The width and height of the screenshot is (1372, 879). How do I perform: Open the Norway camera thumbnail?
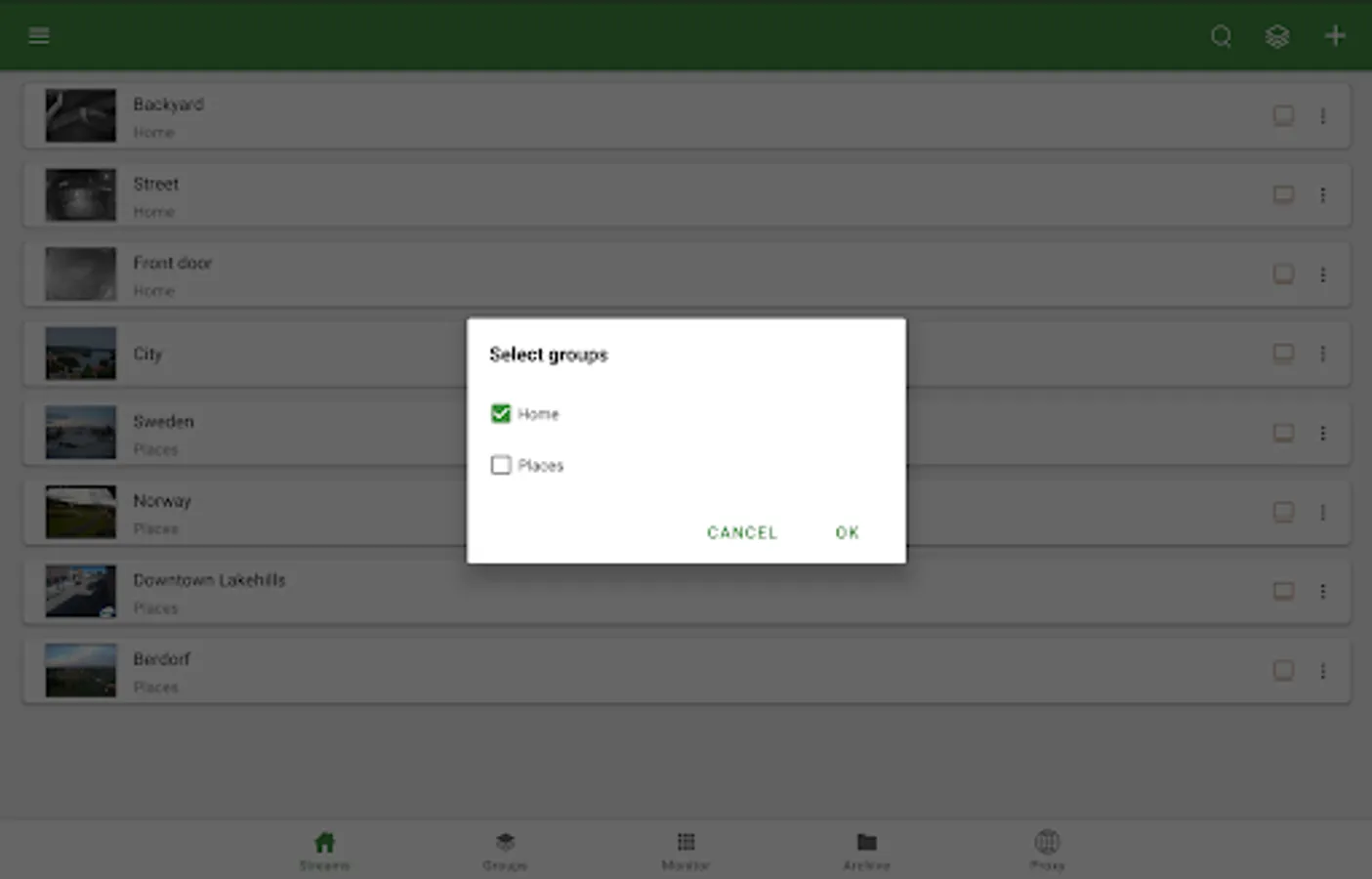coord(80,512)
